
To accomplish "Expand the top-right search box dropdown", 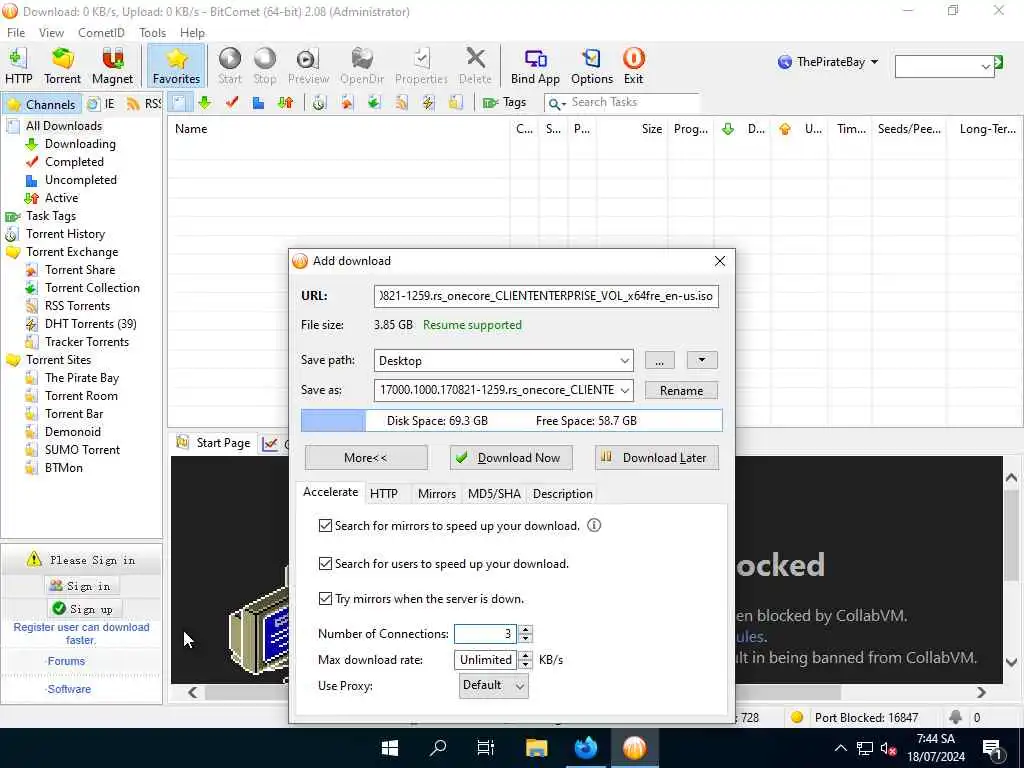I will click(x=985, y=67).
